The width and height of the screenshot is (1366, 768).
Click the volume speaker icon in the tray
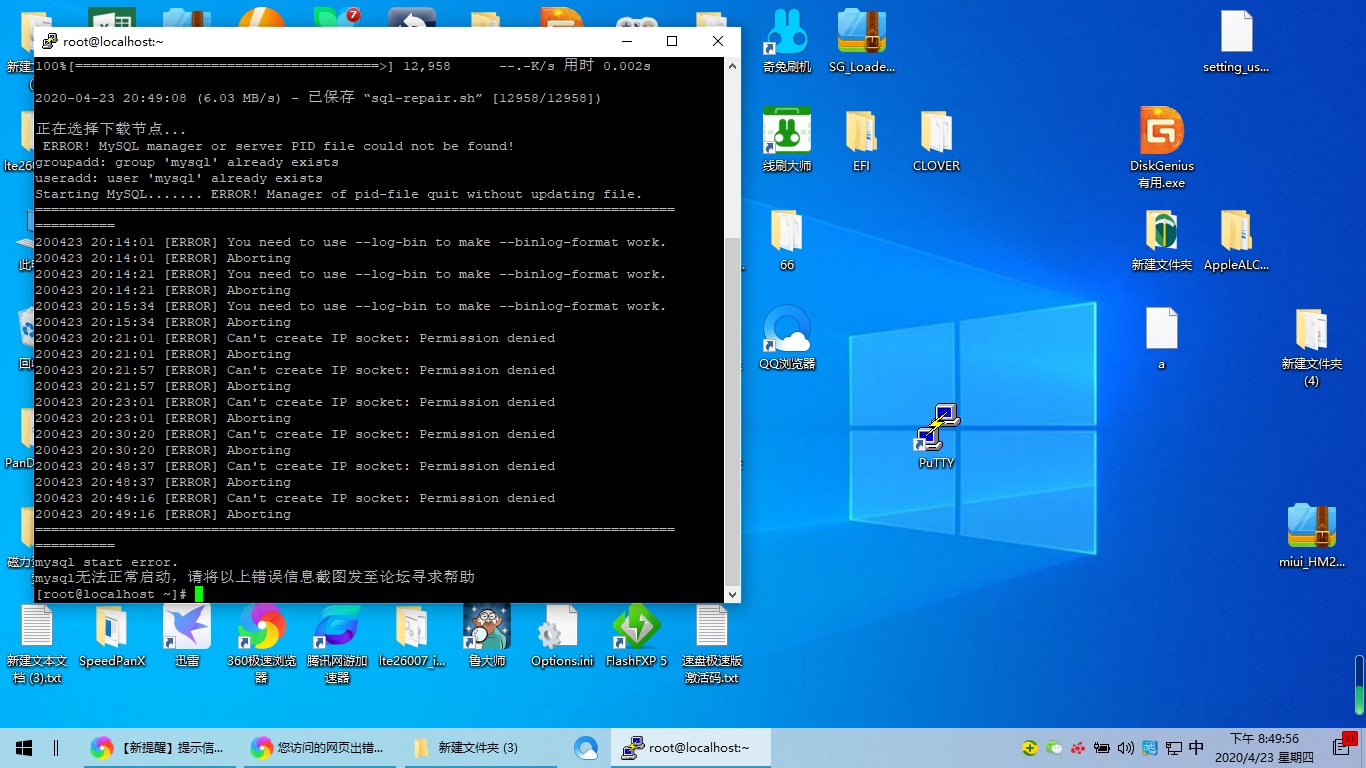tap(1125, 747)
